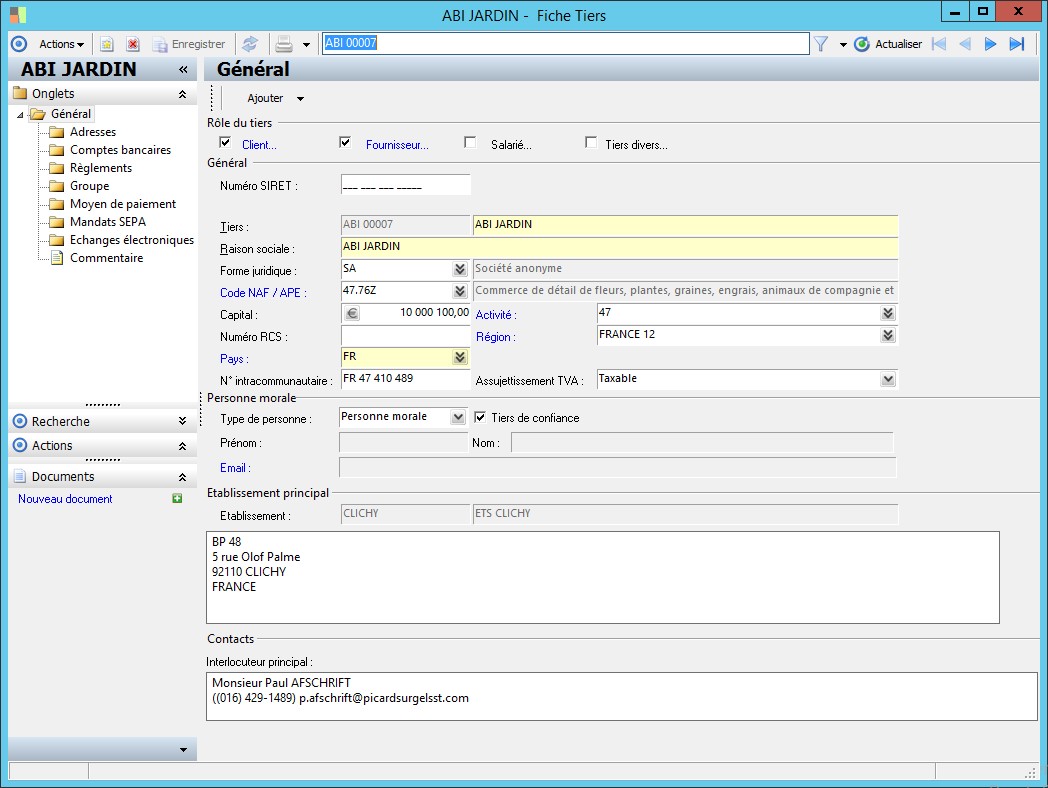The height and width of the screenshot is (788, 1048).
Task: Go to the next record arrow
Action: point(990,44)
